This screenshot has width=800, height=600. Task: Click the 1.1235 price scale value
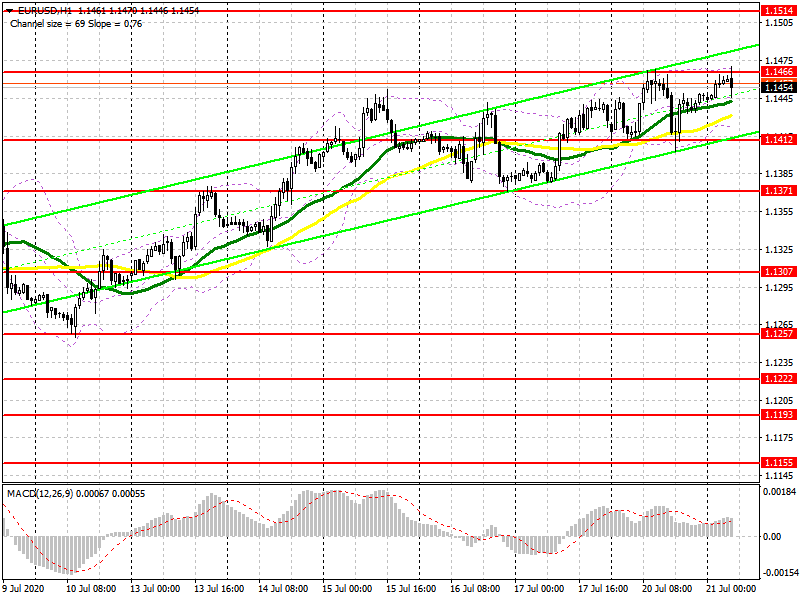click(780, 363)
